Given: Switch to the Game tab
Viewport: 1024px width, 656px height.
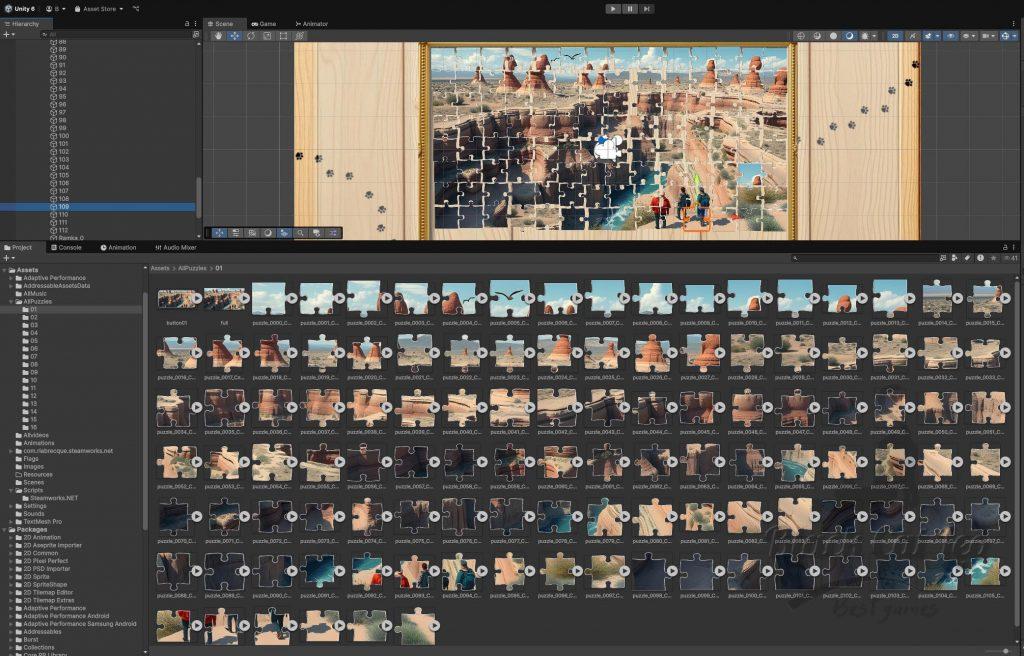Looking at the screenshot, I should (264, 24).
